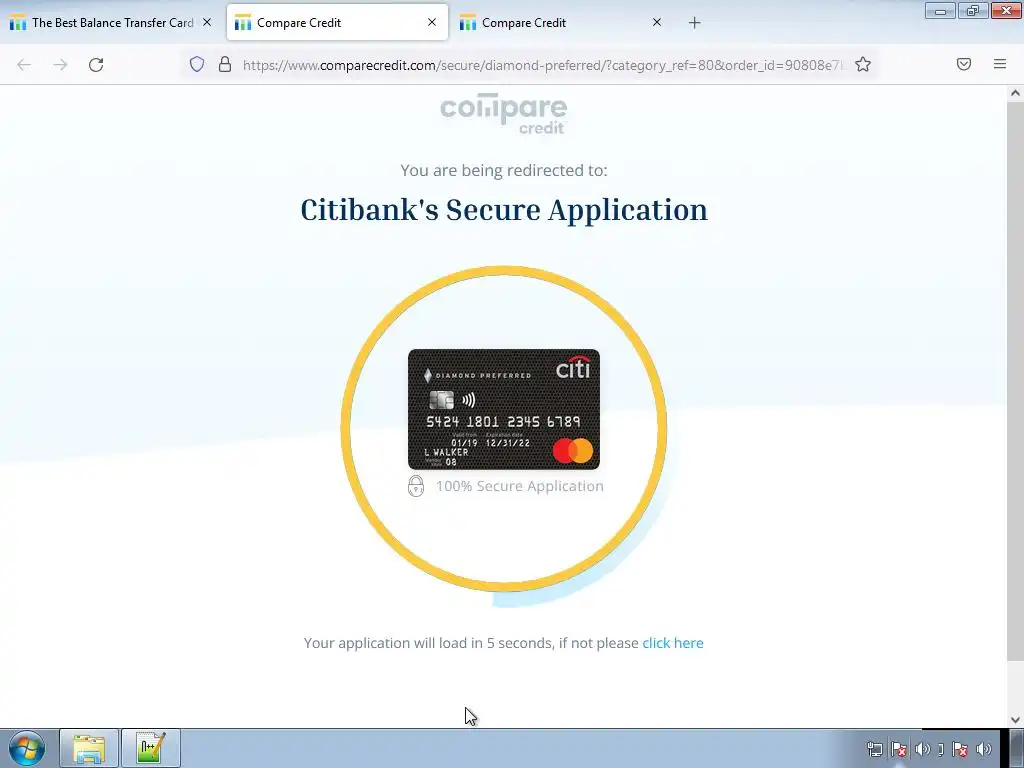
Task: Select the middle Compare Credit tab
Action: tap(337, 23)
